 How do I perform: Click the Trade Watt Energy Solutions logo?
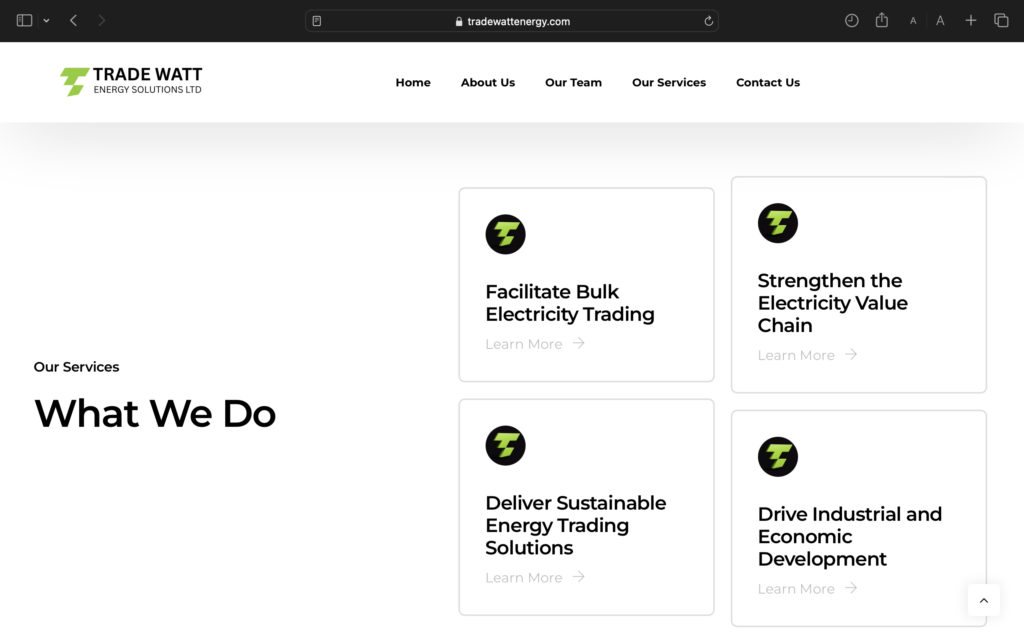(131, 82)
